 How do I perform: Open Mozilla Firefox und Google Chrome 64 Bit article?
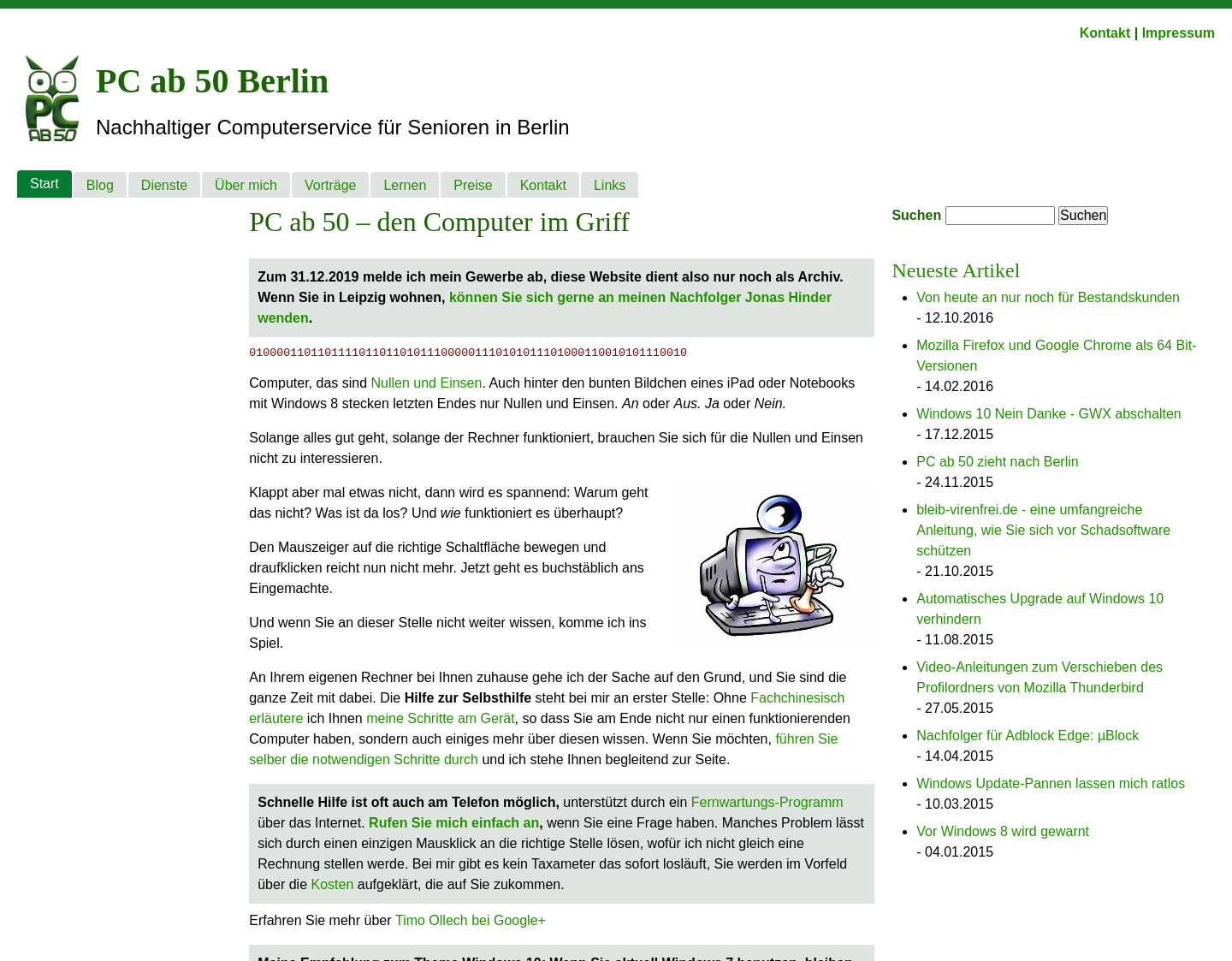click(x=1057, y=356)
